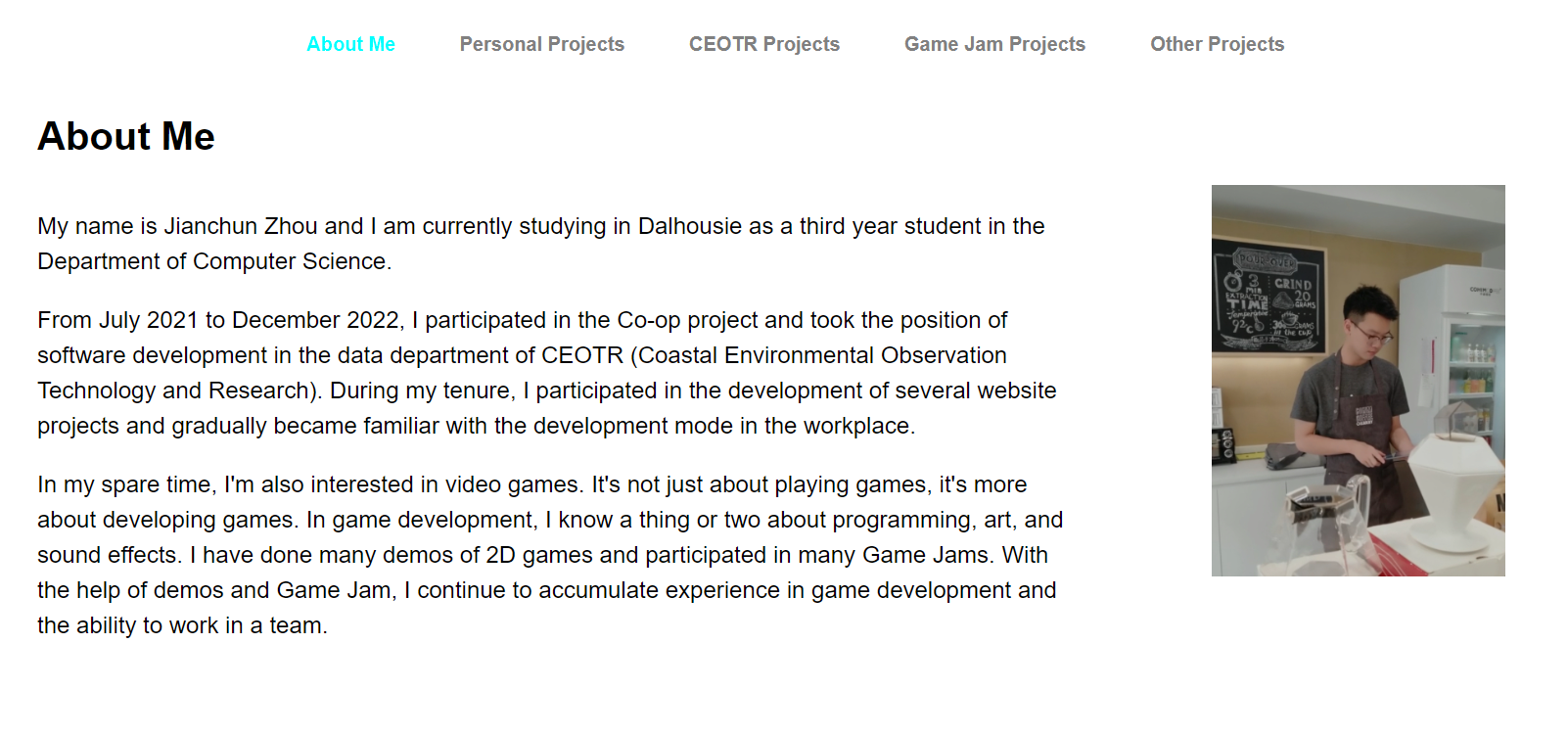Viewport: 1568px width, 735px height.
Task: Click the paragraph starting 'From July 2021'
Action: (547, 373)
